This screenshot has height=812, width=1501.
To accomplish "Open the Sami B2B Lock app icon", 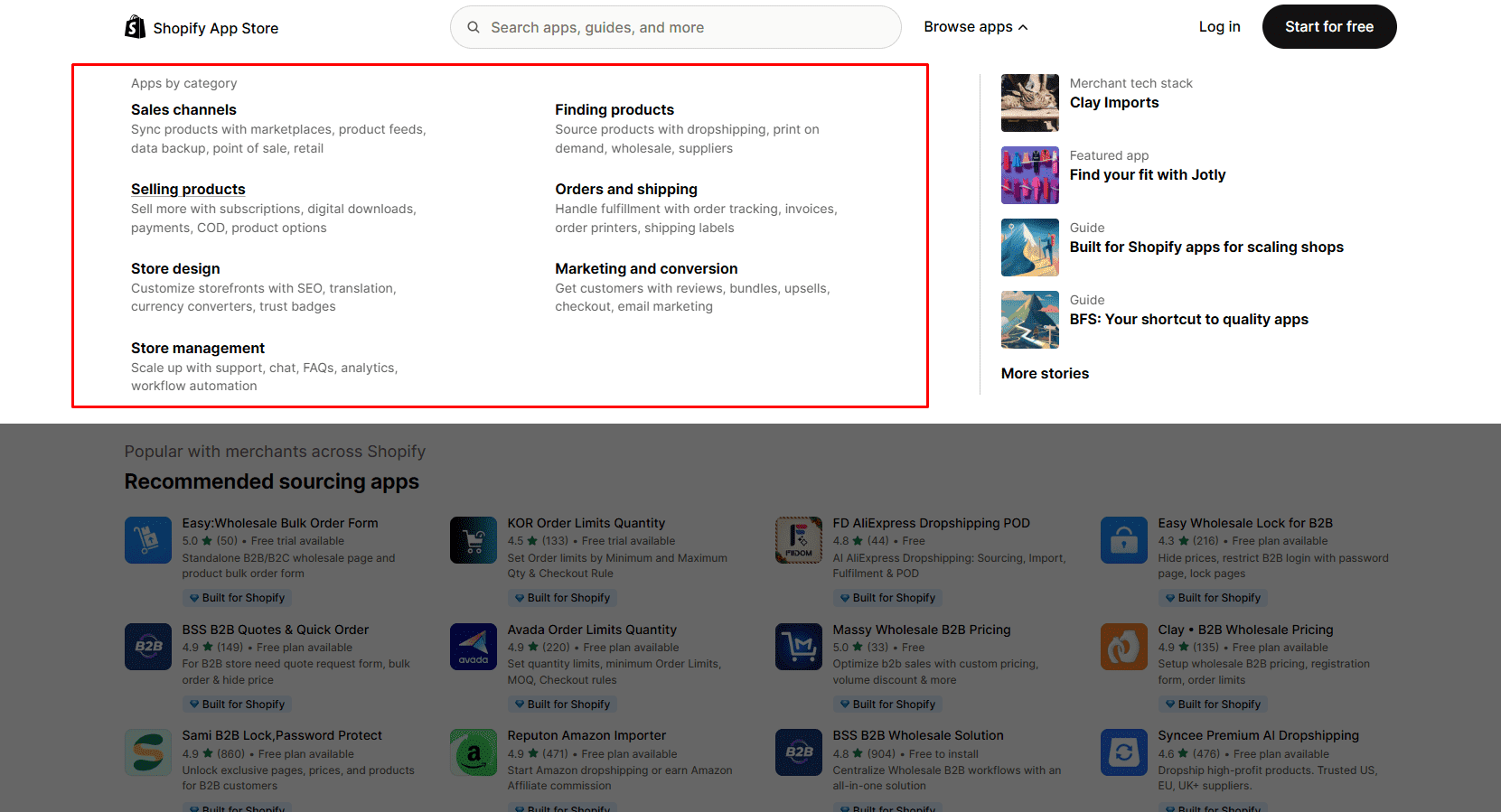I will click(148, 752).
